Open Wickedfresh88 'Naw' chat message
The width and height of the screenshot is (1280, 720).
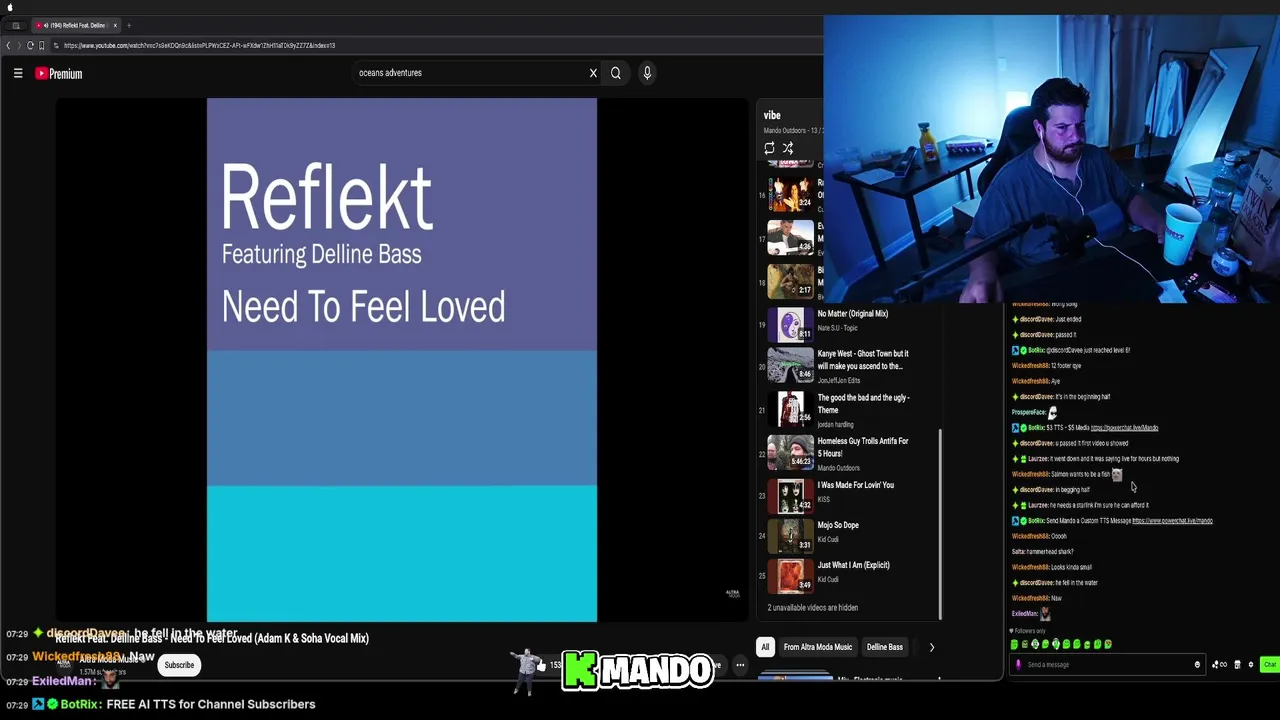click(1036, 598)
